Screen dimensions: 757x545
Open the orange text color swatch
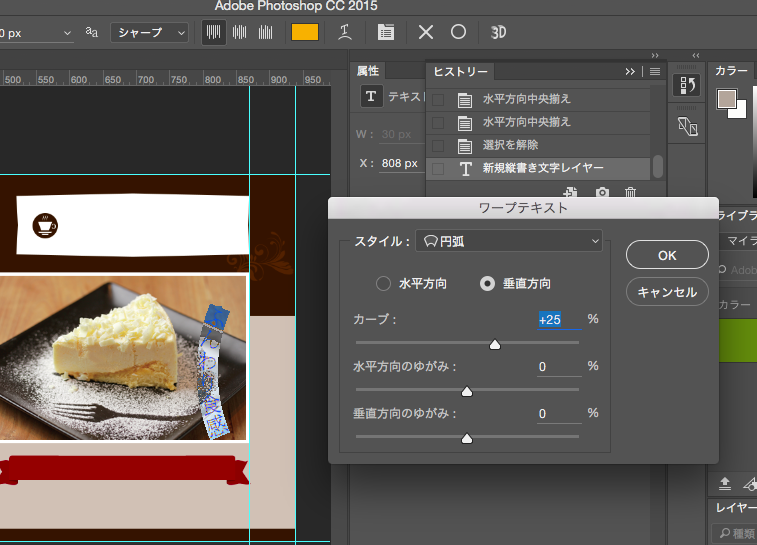click(305, 32)
